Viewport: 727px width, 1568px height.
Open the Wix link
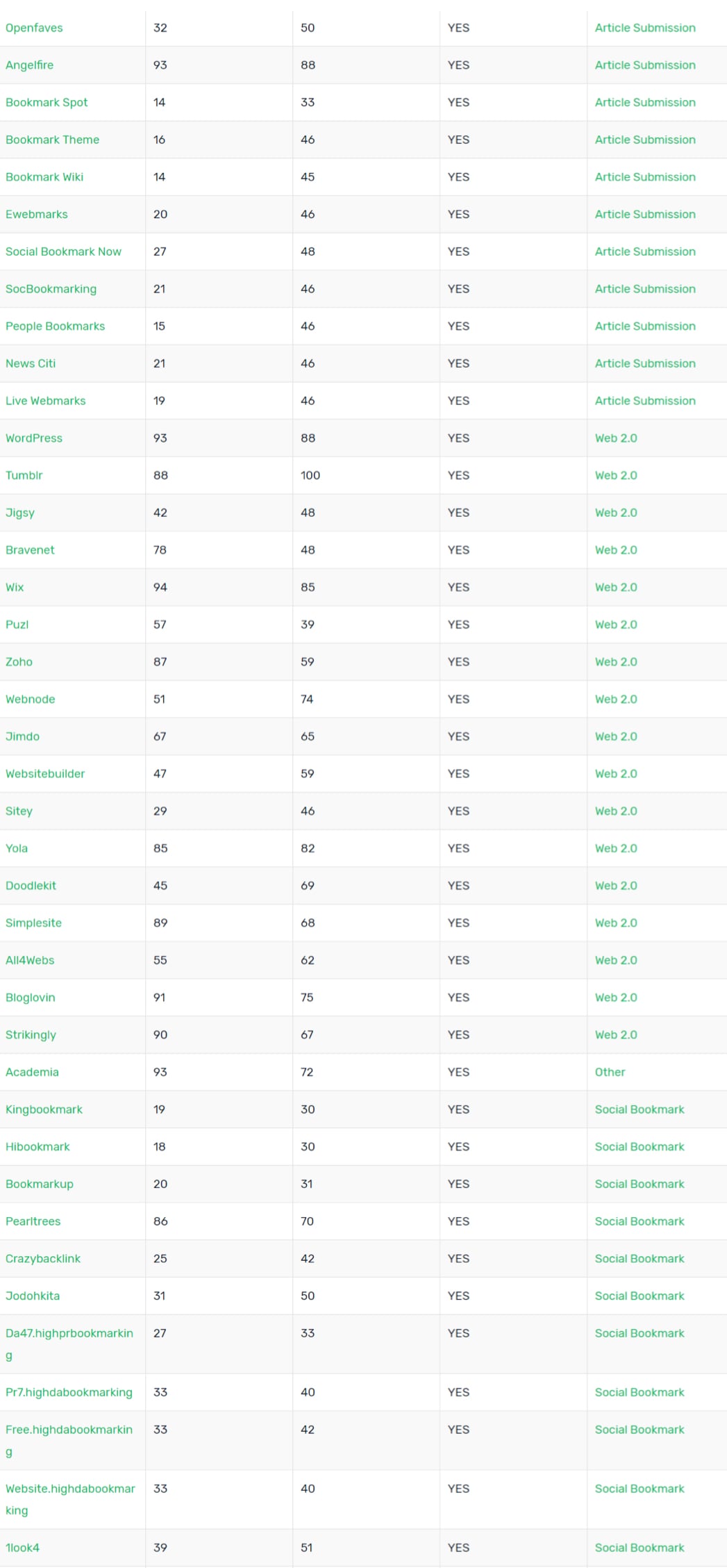coord(15,587)
